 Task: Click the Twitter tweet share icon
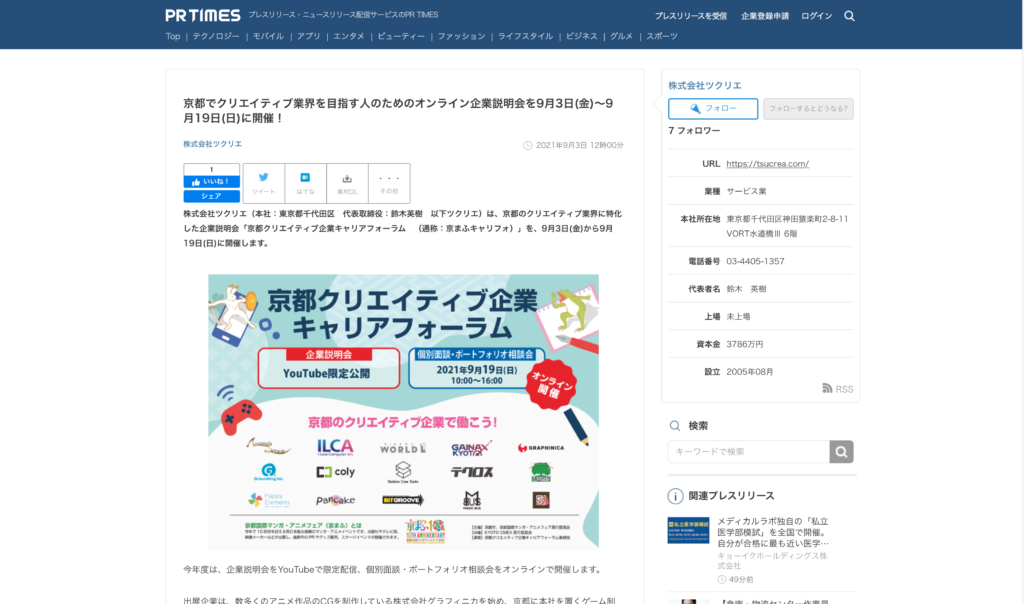pos(264,183)
